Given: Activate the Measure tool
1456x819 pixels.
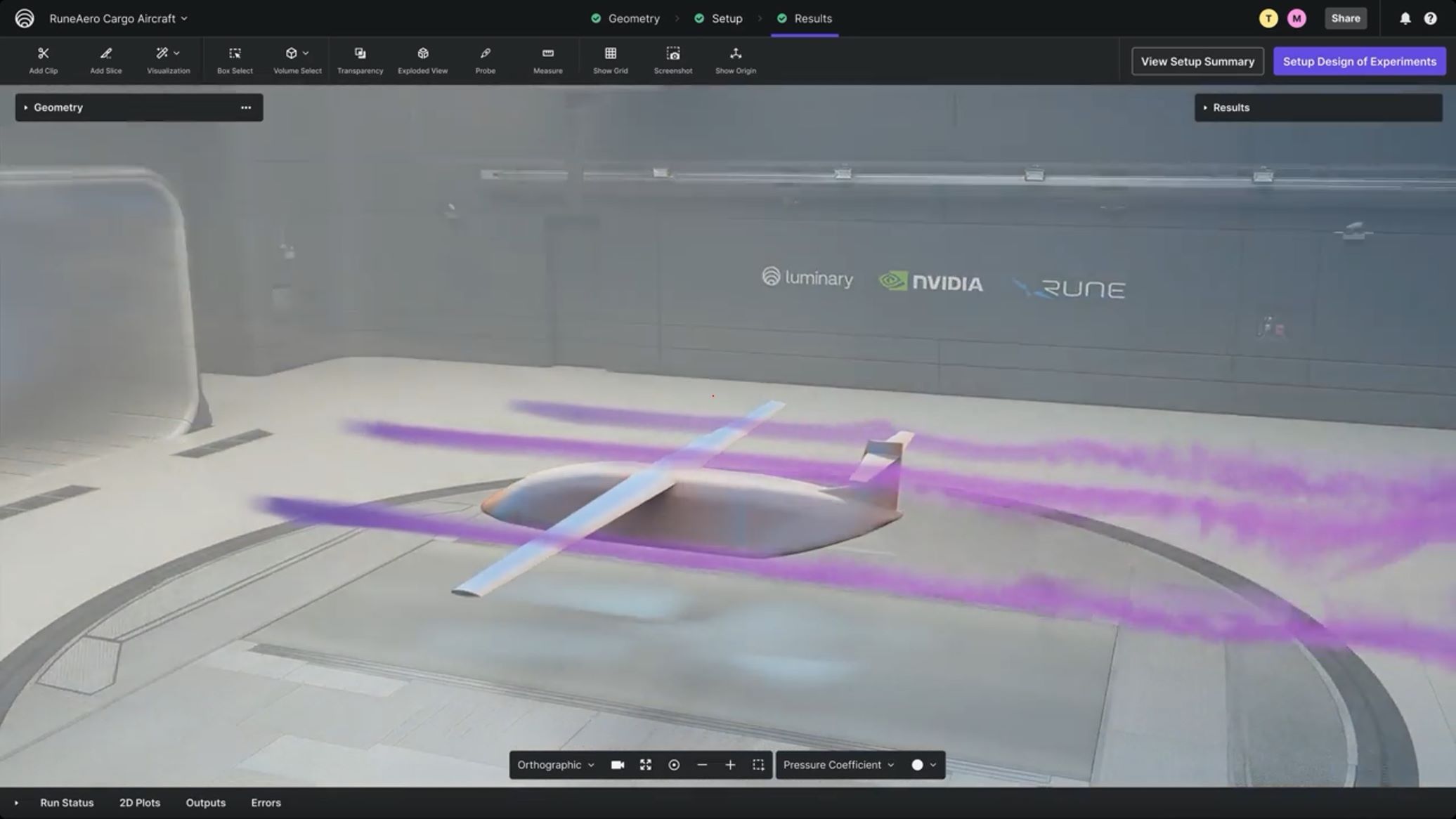Looking at the screenshot, I should click(547, 60).
